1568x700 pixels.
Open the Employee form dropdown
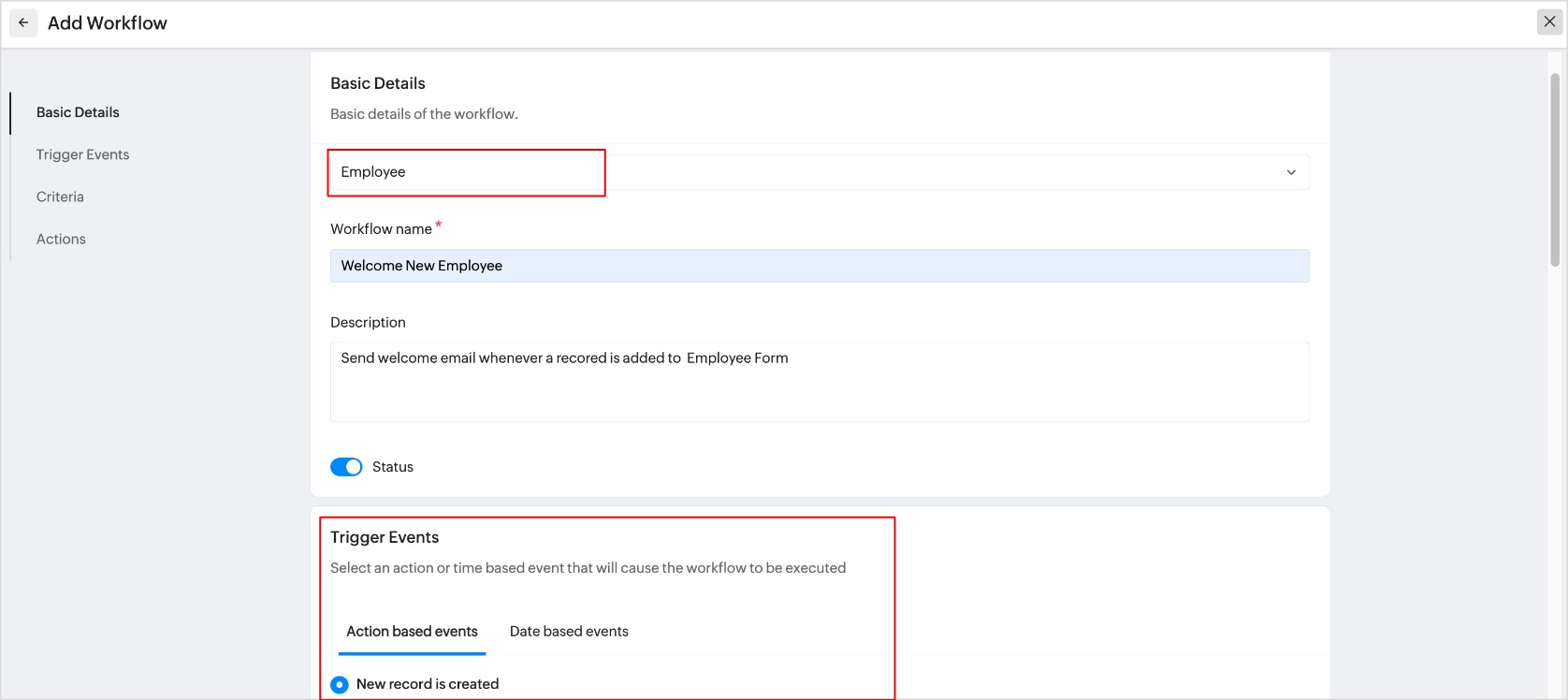tap(466, 172)
